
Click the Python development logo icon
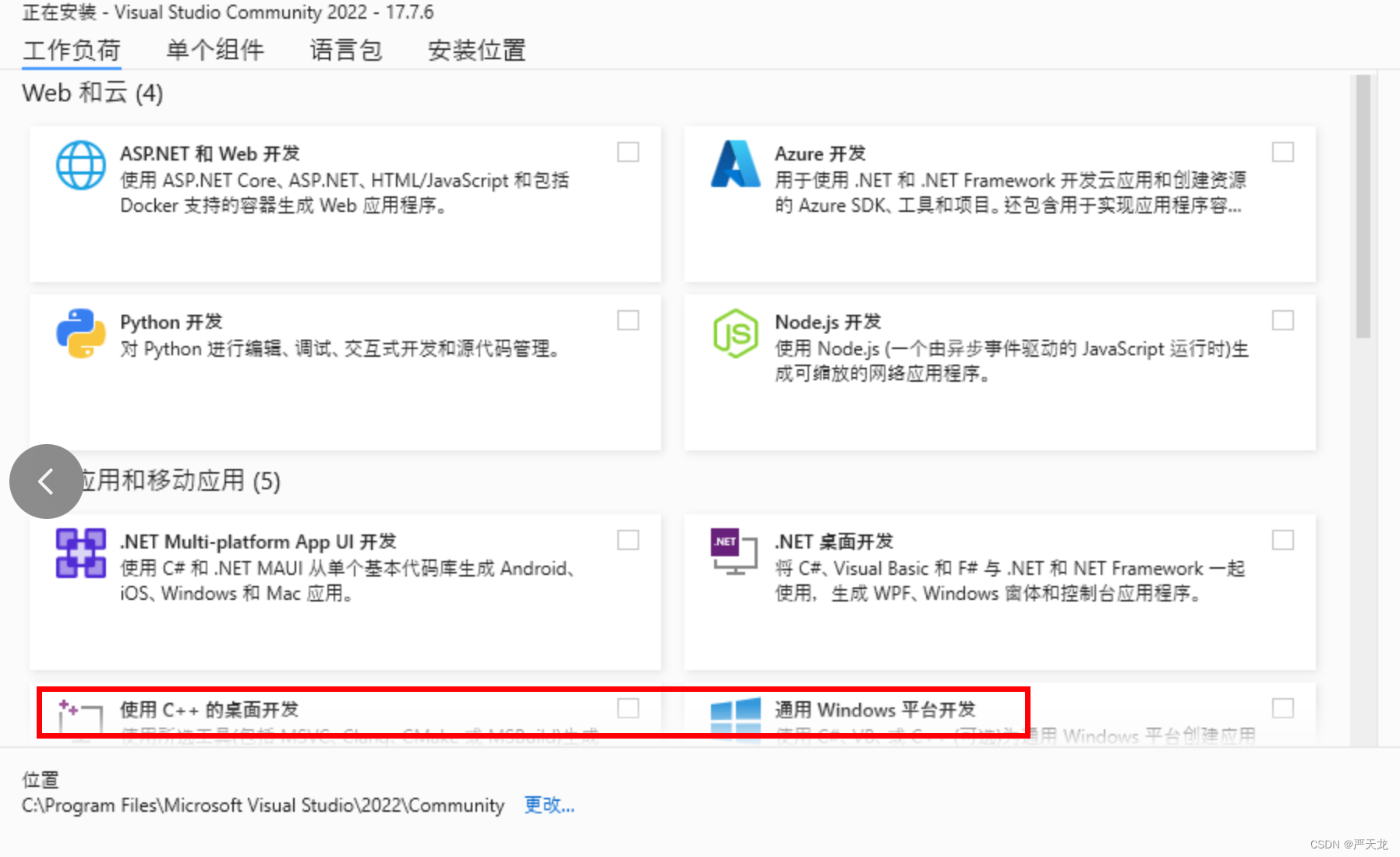coord(81,333)
